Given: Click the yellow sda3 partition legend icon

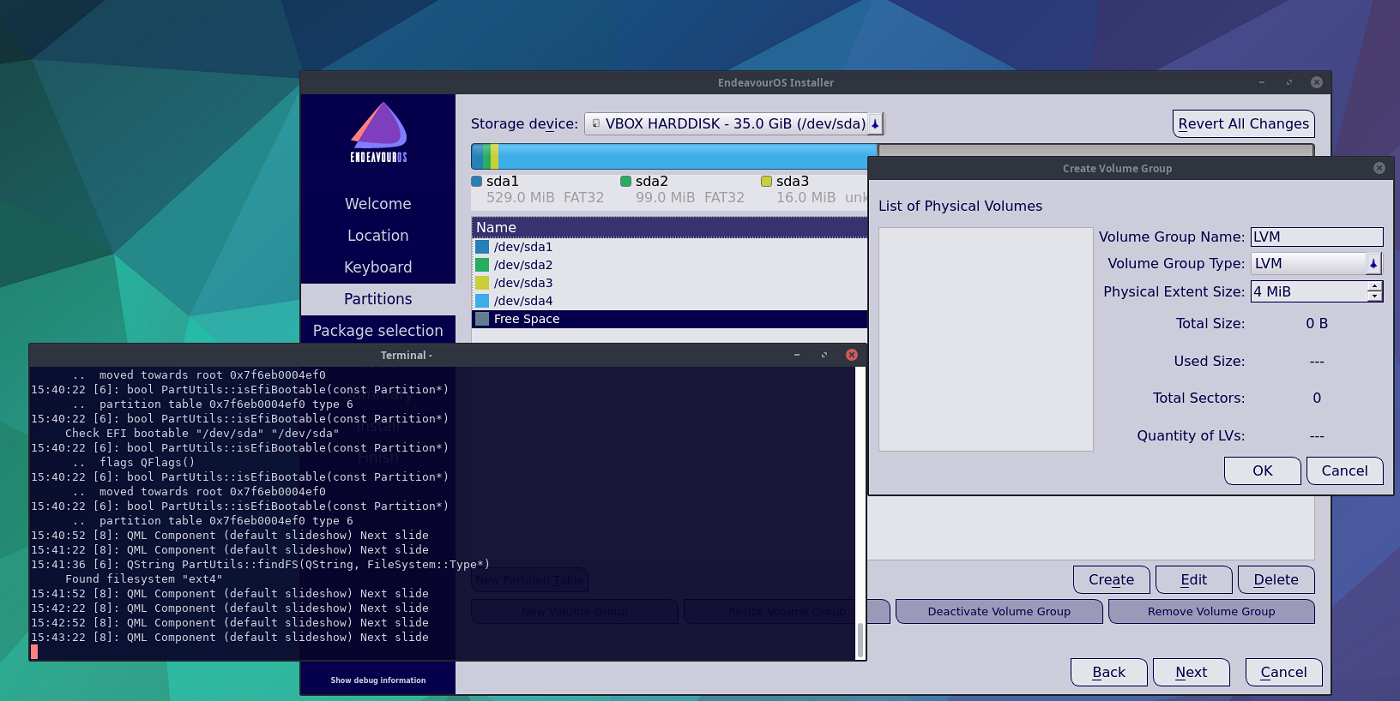Looking at the screenshot, I should click(771, 181).
